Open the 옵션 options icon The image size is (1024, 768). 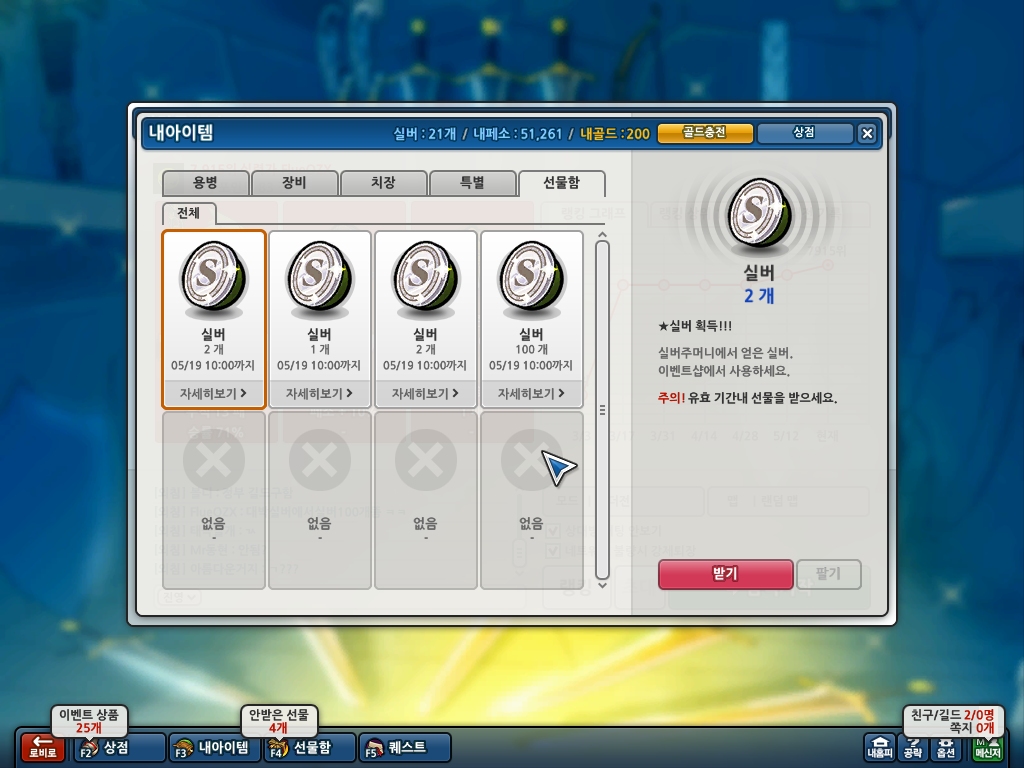pos(945,747)
